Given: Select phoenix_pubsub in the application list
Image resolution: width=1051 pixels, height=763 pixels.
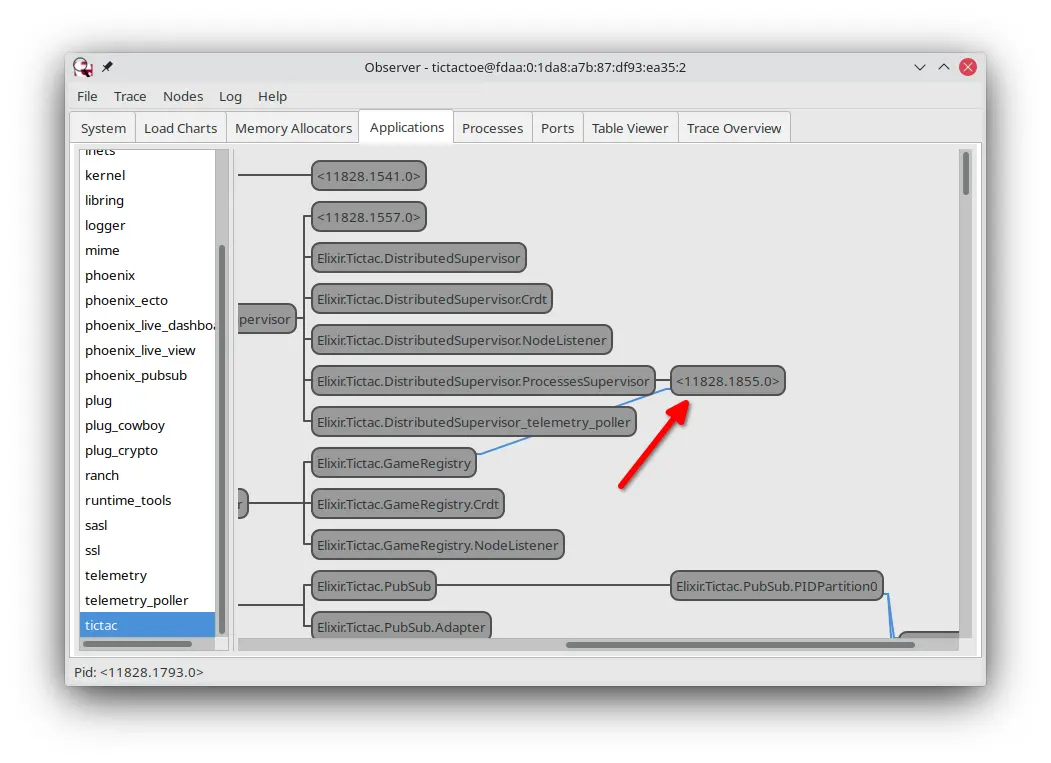Looking at the screenshot, I should coord(136,375).
